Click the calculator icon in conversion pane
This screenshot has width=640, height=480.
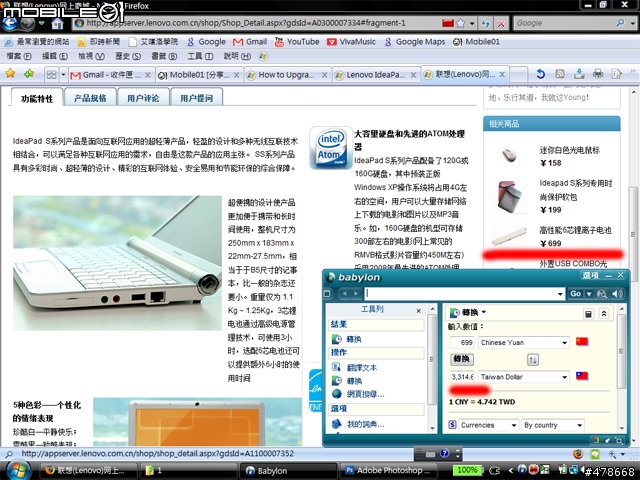(x=588, y=313)
